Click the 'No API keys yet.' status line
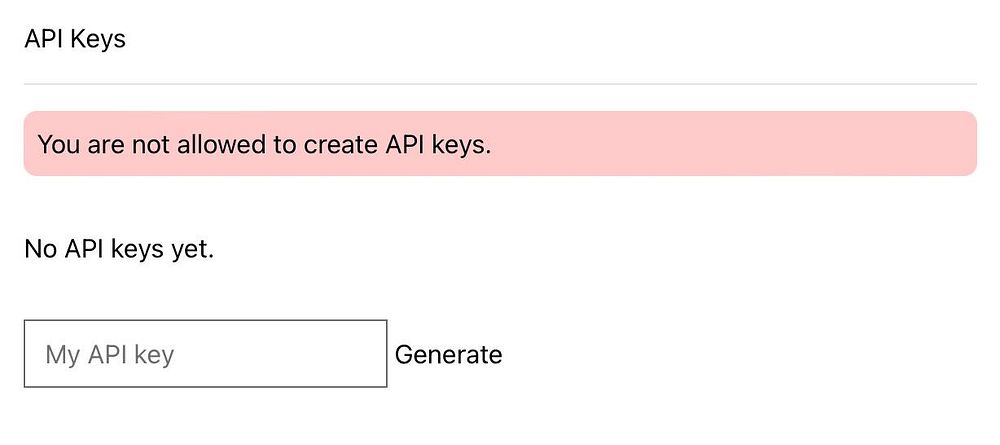Screen dimensions: 1000x445 point(119,248)
